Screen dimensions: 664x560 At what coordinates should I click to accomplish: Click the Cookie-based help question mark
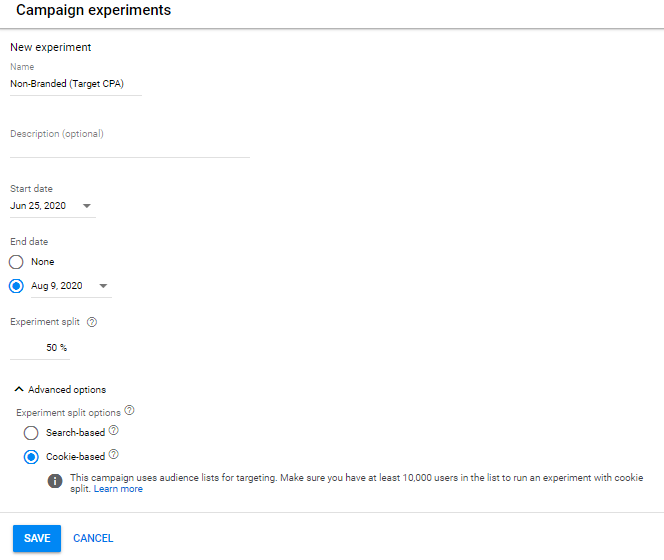pyautogui.click(x=113, y=455)
